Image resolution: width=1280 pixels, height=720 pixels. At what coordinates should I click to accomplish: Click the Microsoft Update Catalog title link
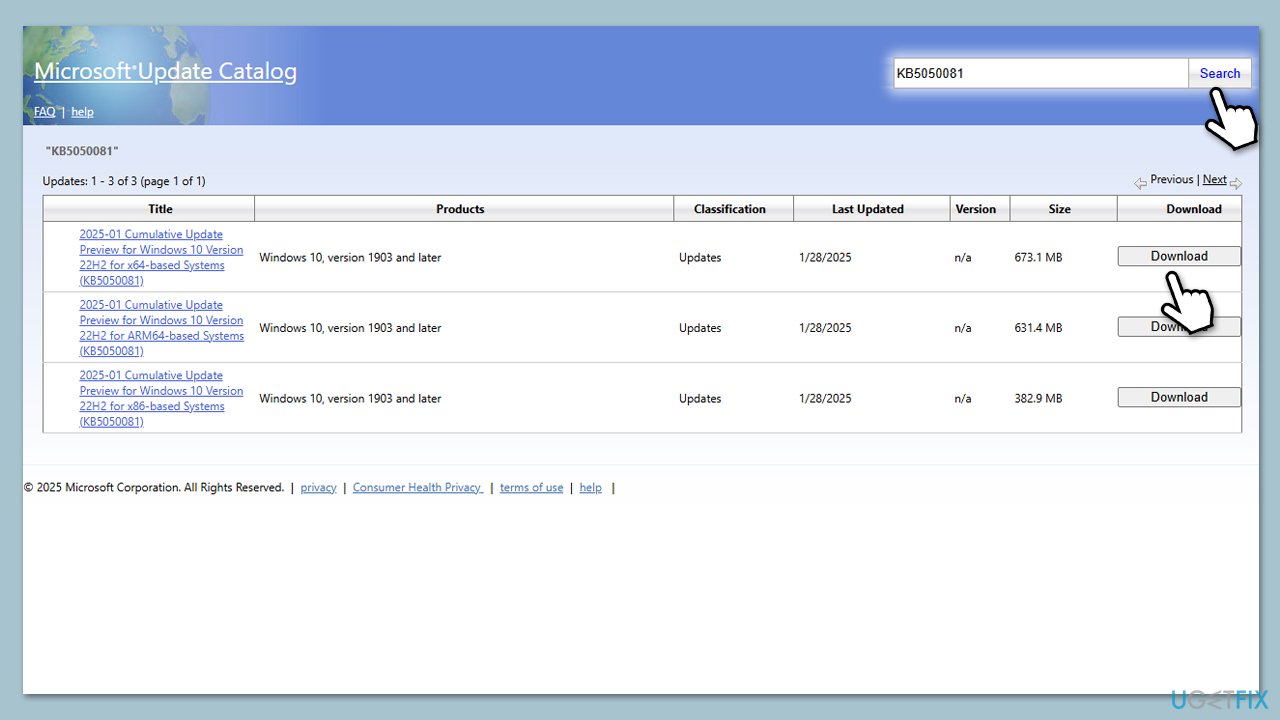click(165, 71)
